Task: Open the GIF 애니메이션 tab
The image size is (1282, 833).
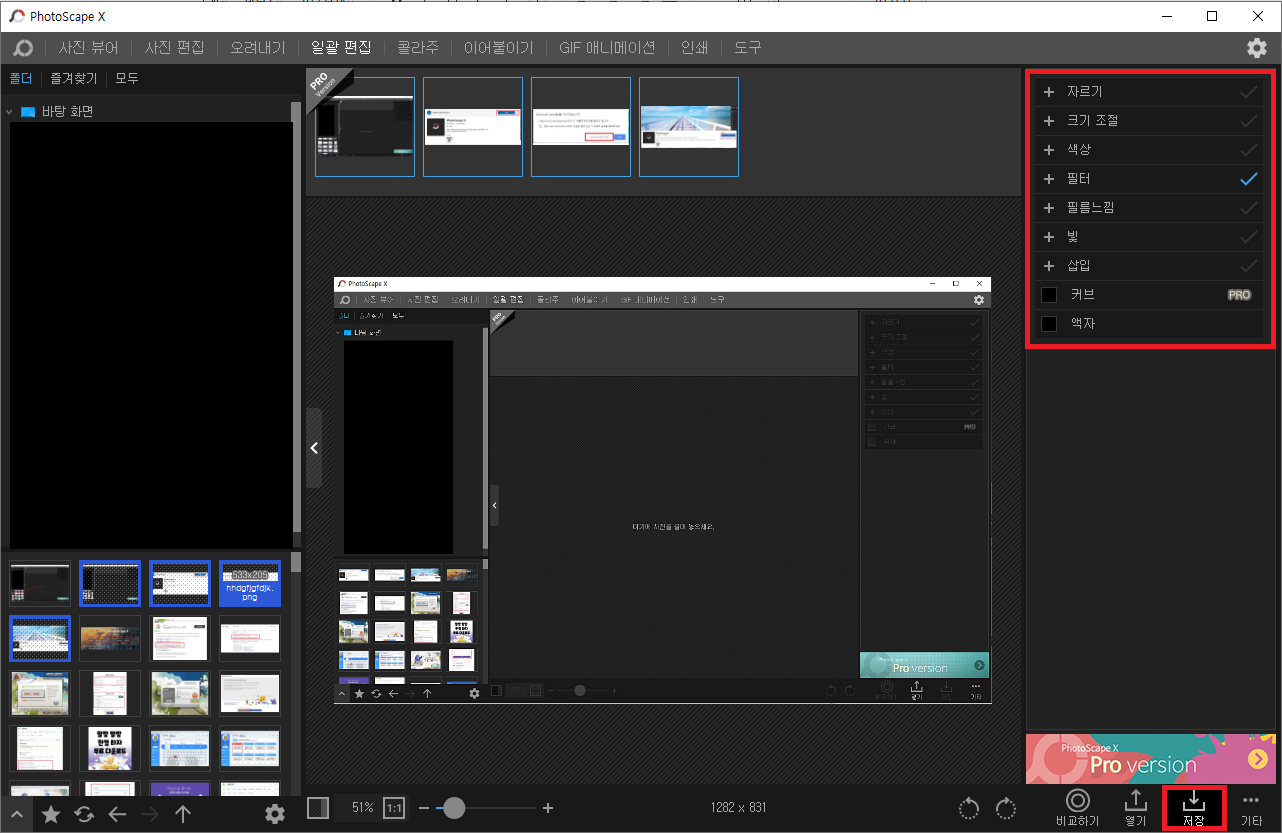Action: tap(607, 48)
